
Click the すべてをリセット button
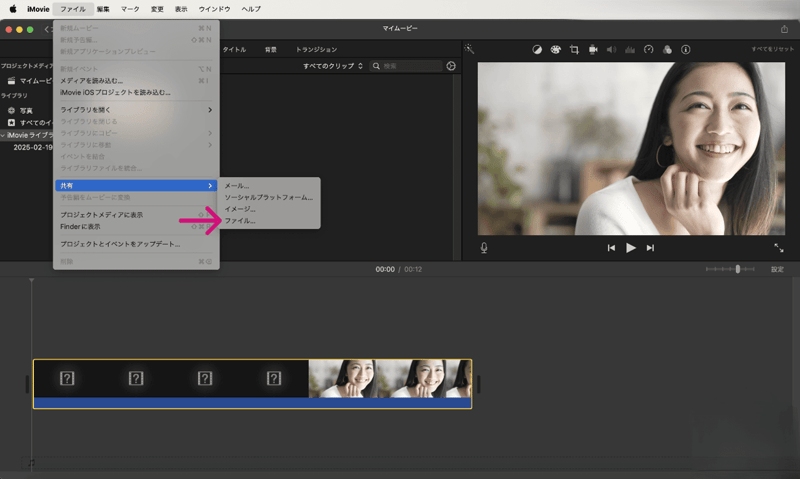[x=772, y=49]
